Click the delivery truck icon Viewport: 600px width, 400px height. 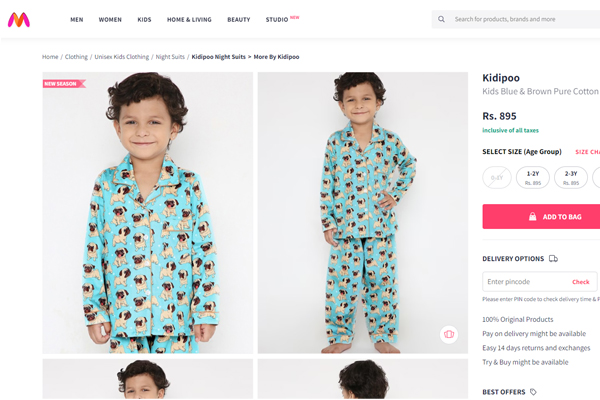(554, 259)
